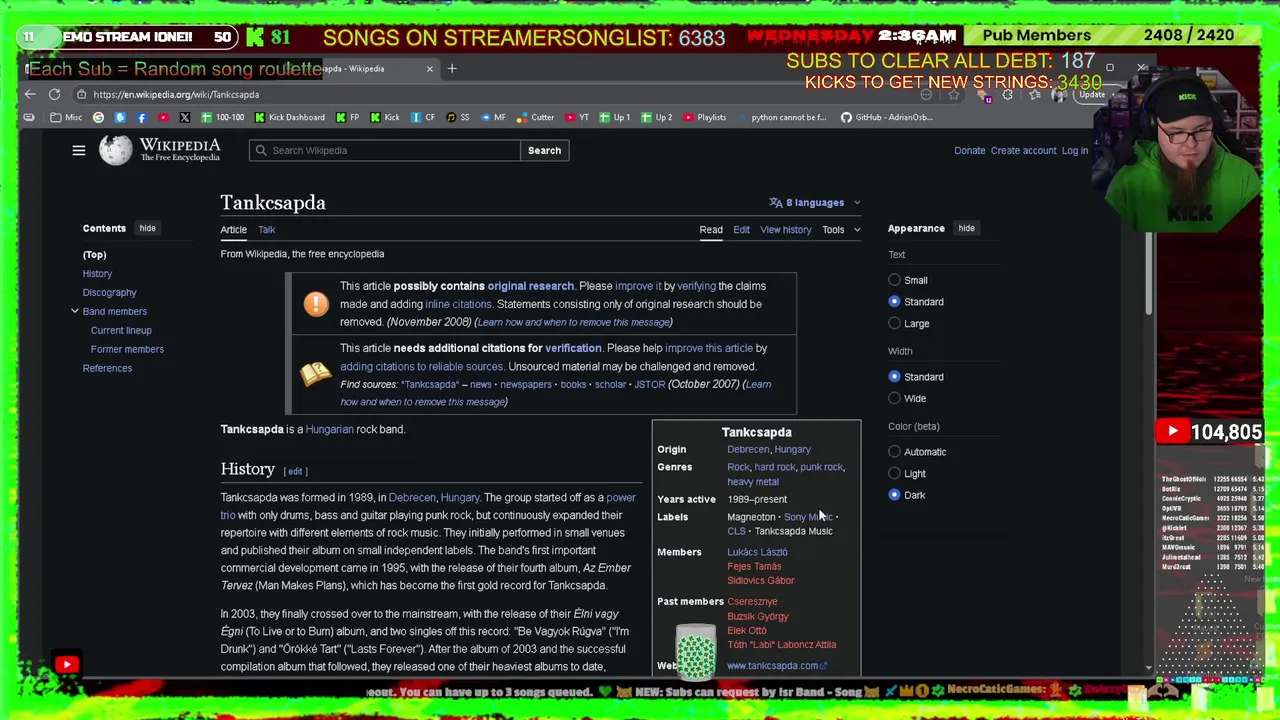Open the Facebook bookmark icon
This screenshot has height=720, width=1280.
pos(141,117)
